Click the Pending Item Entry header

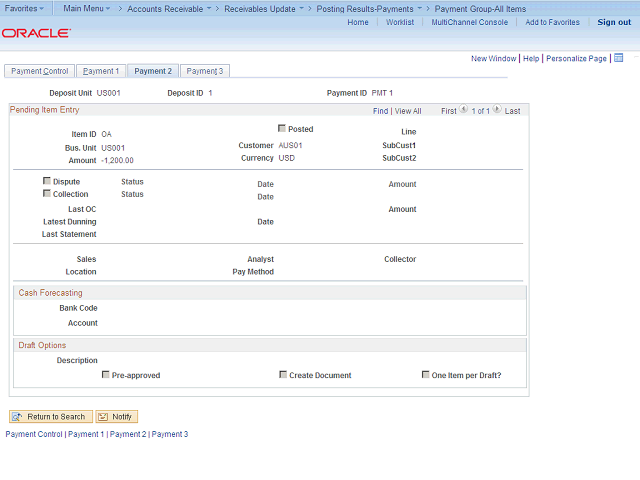[44, 110]
